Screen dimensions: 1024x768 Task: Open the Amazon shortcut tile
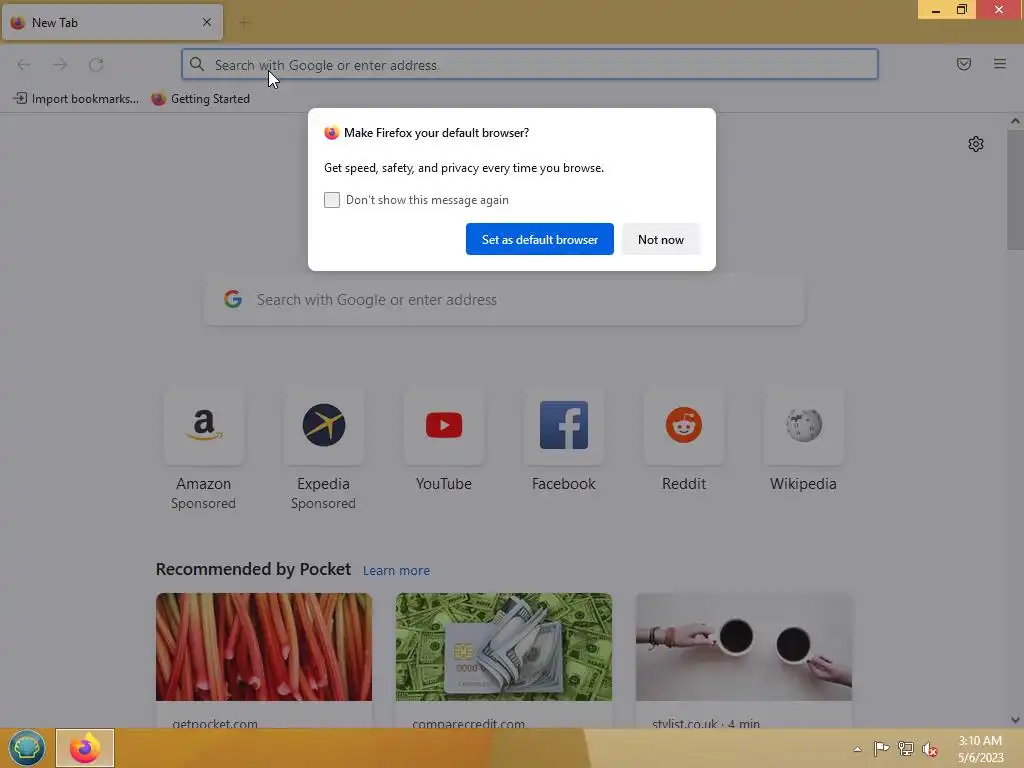point(204,425)
